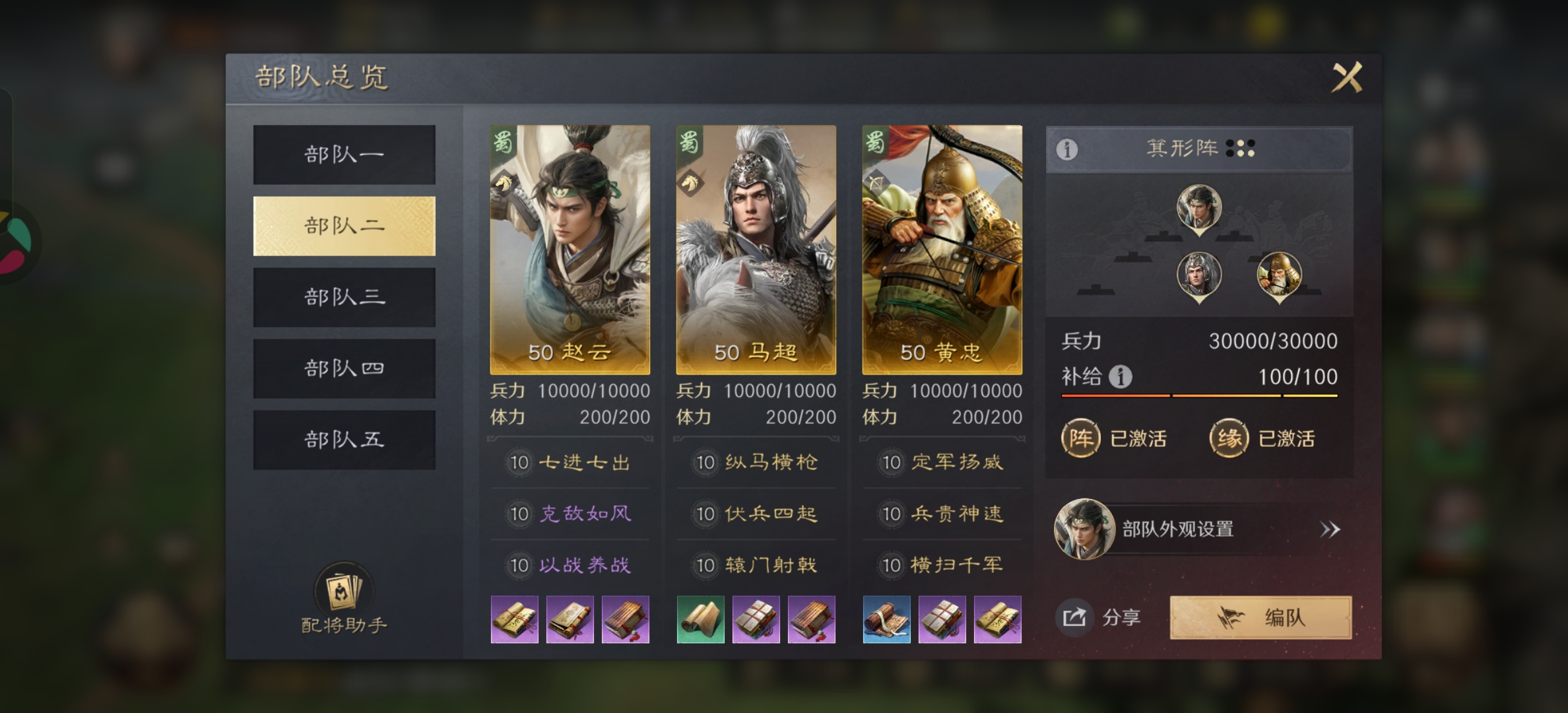The height and width of the screenshot is (713, 1568).
Task: Open the 配将助手 card helper icon
Action: 344,590
